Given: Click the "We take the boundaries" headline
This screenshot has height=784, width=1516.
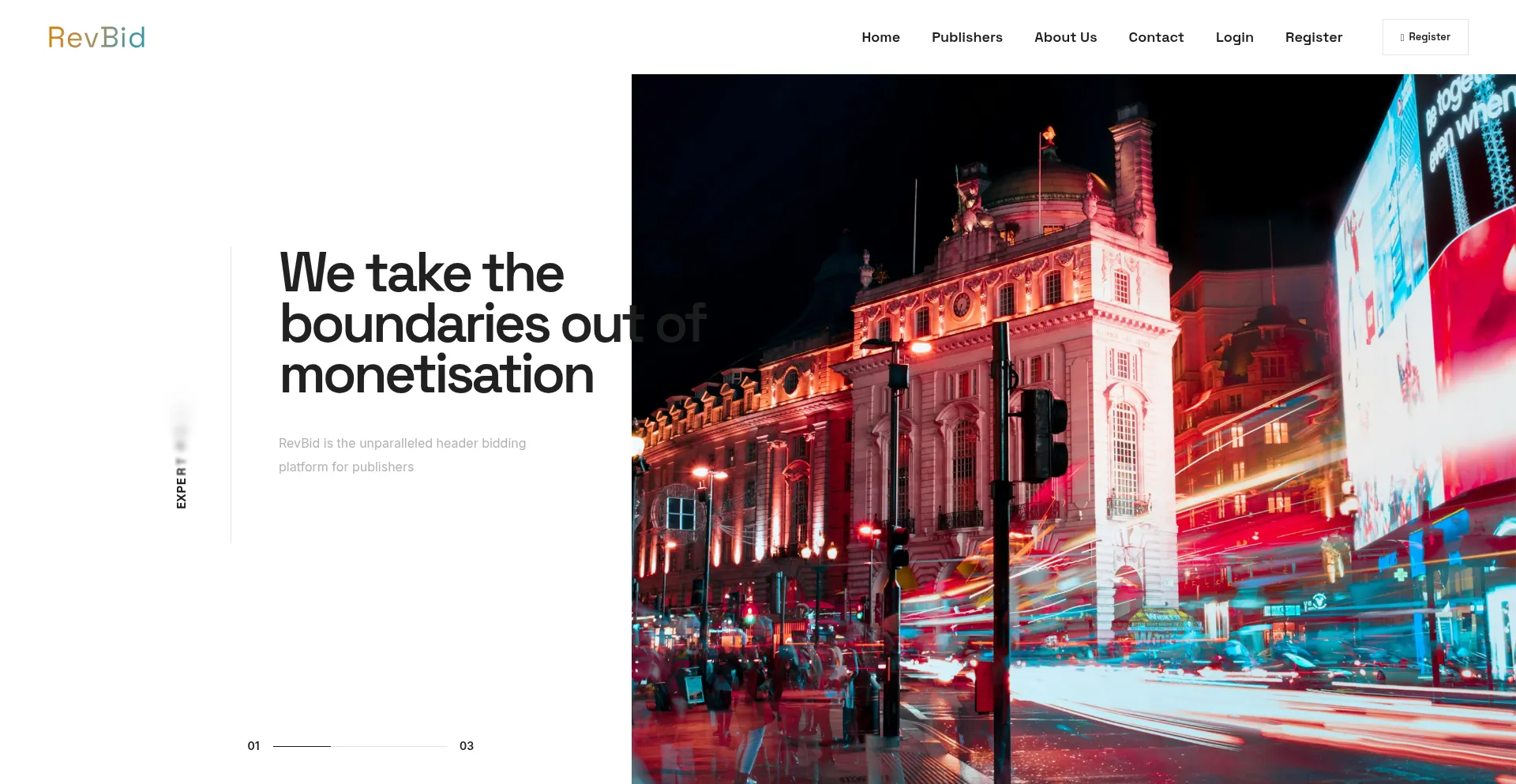Looking at the screenshot, I should (x=493, y=323).
